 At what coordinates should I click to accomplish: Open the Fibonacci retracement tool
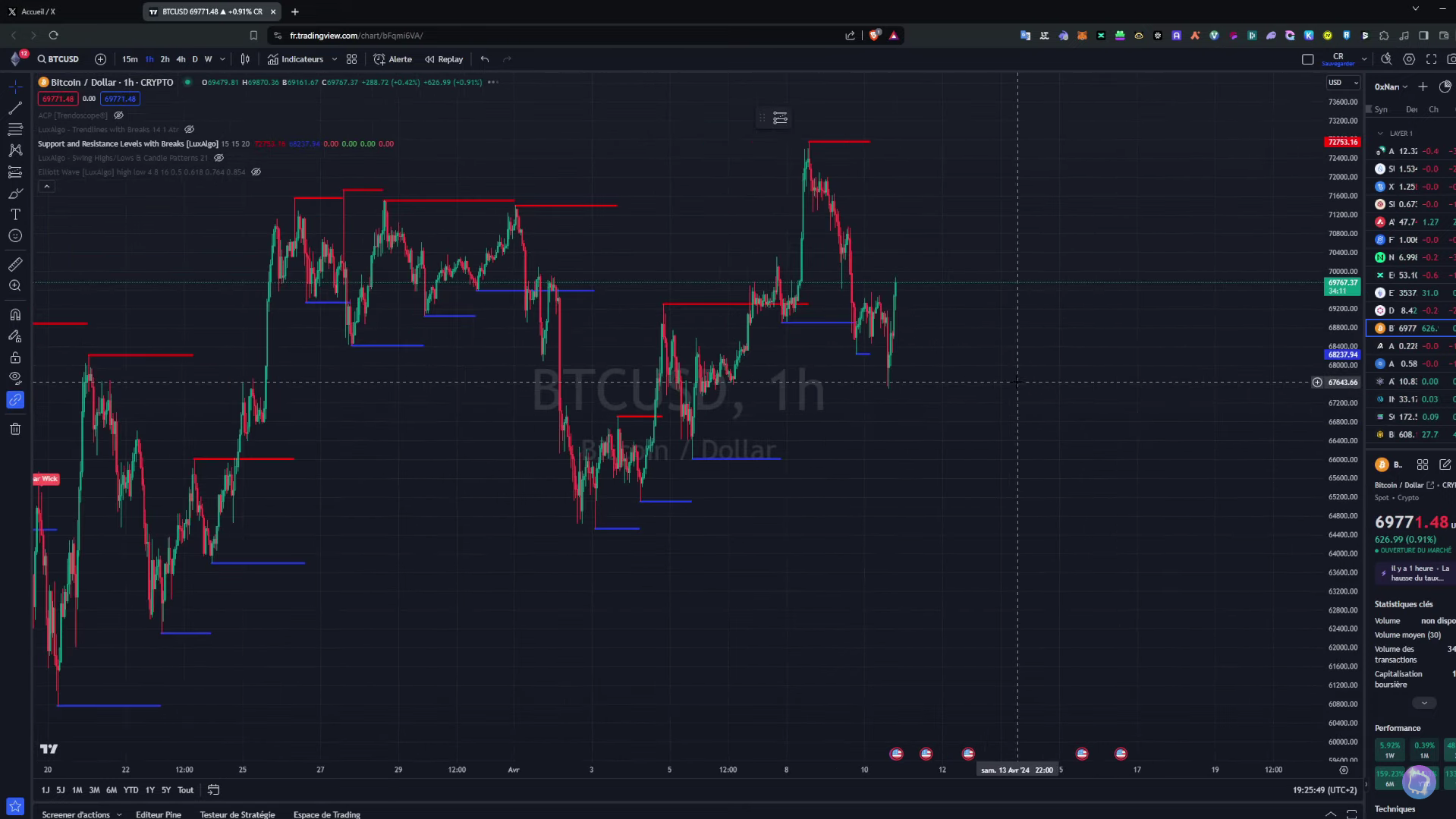click(x=15, y=129)
